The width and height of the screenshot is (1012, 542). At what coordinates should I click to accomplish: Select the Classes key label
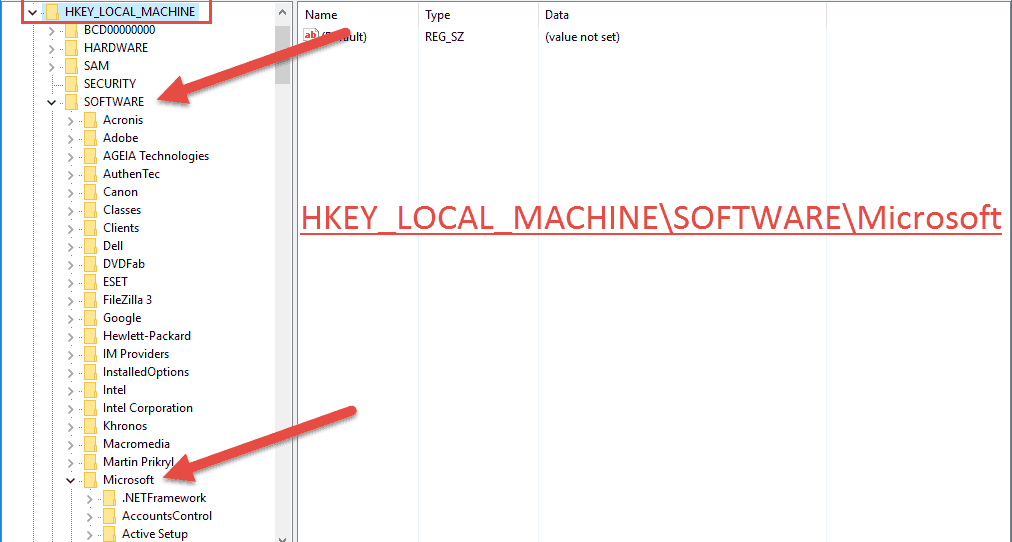(121, 210)
